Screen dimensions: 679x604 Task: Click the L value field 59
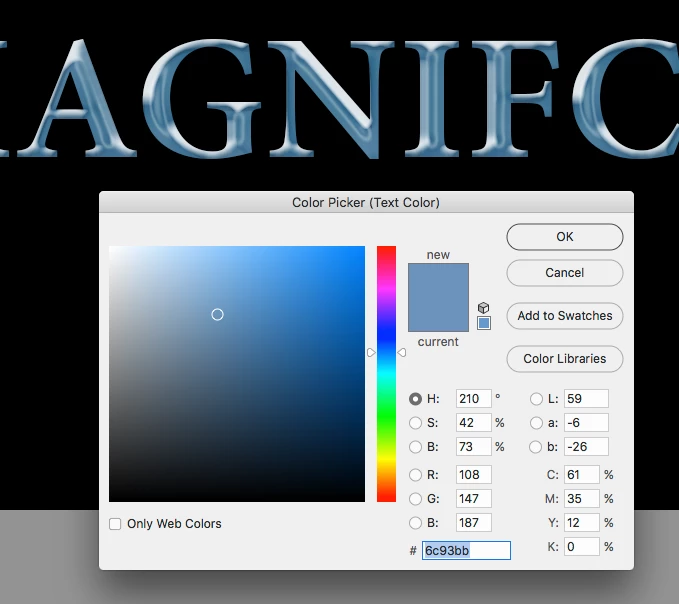pyautogui.click(x=586, y=399)
